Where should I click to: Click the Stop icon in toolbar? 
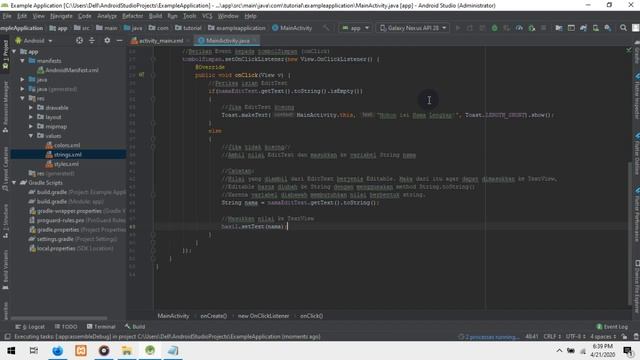[543, 28]
